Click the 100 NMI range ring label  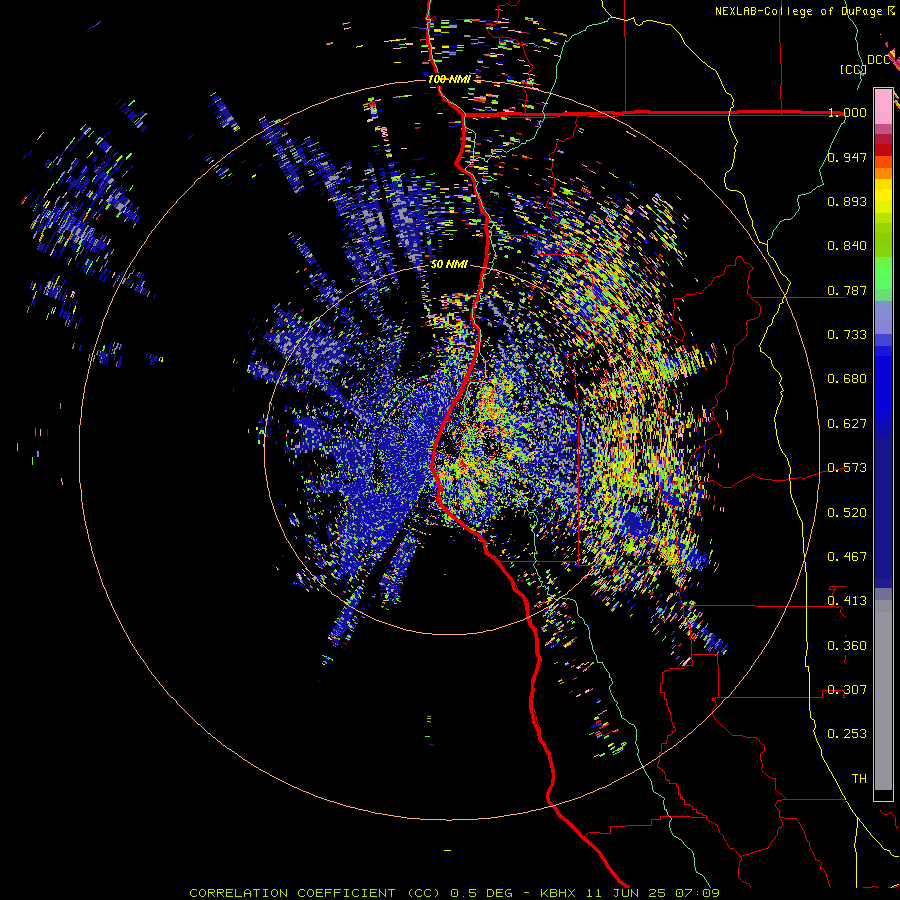coord(449,79)
